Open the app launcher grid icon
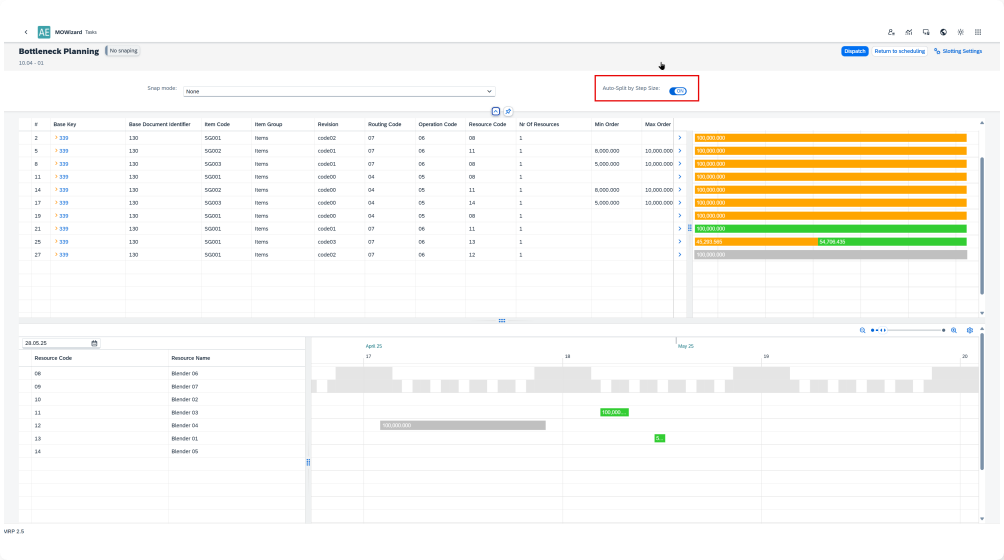 (977, 32)
